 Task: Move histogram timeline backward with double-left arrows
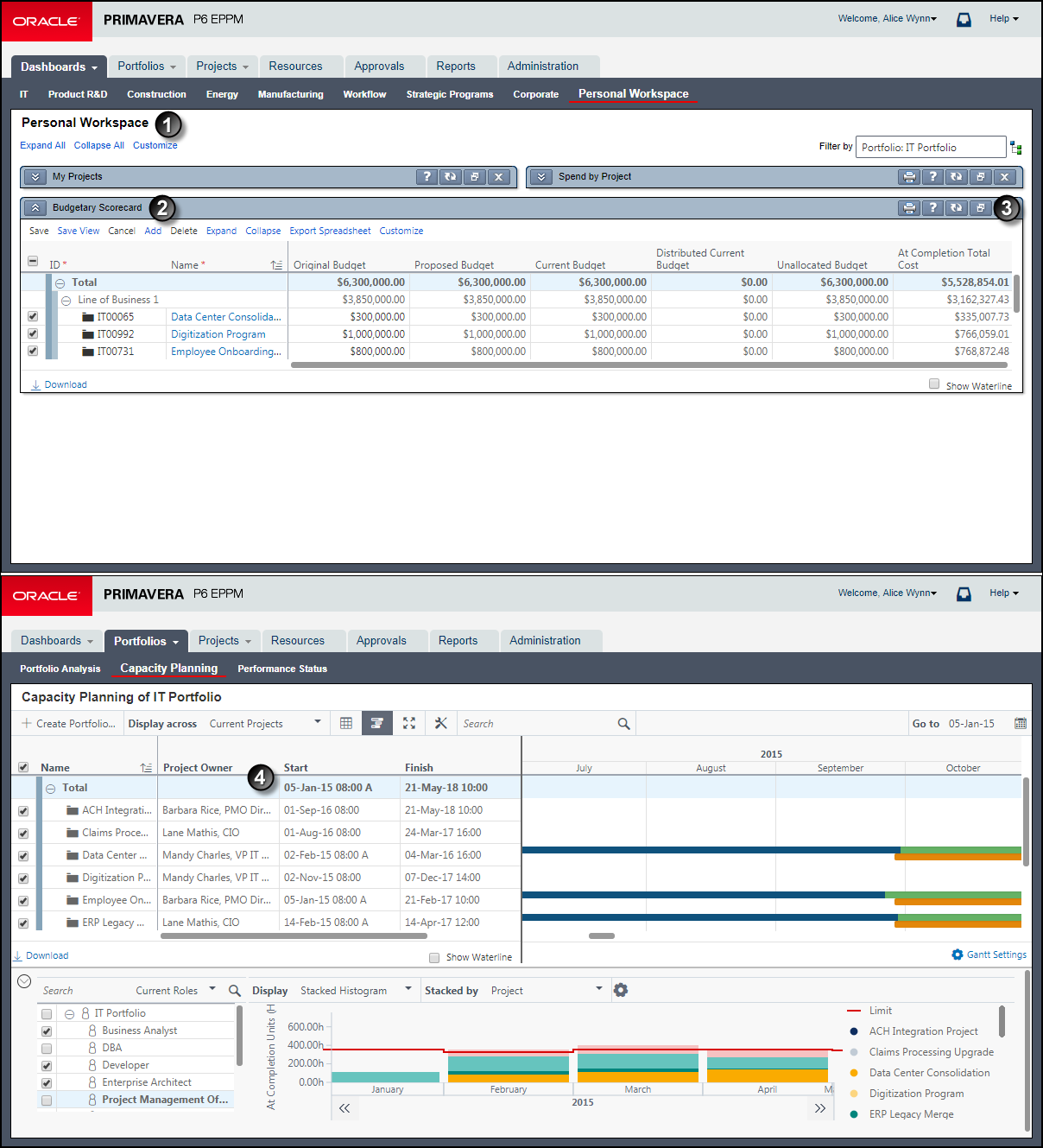pyautogui.click(x=345, y=1108)
